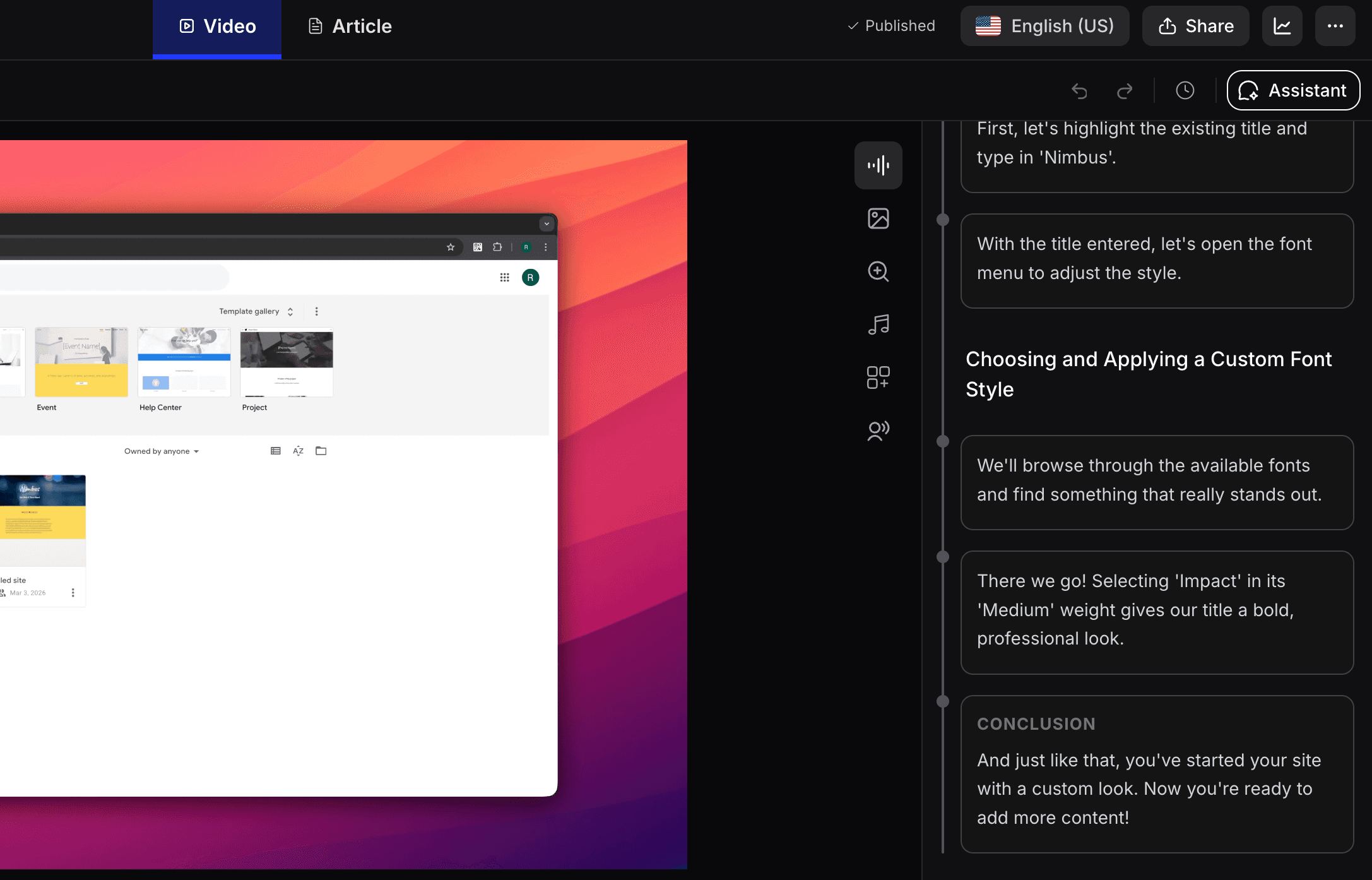This screenshot has height=880, width=1372.
Task: Open the analytics chart icon
Action: (x=1282, y=26)
